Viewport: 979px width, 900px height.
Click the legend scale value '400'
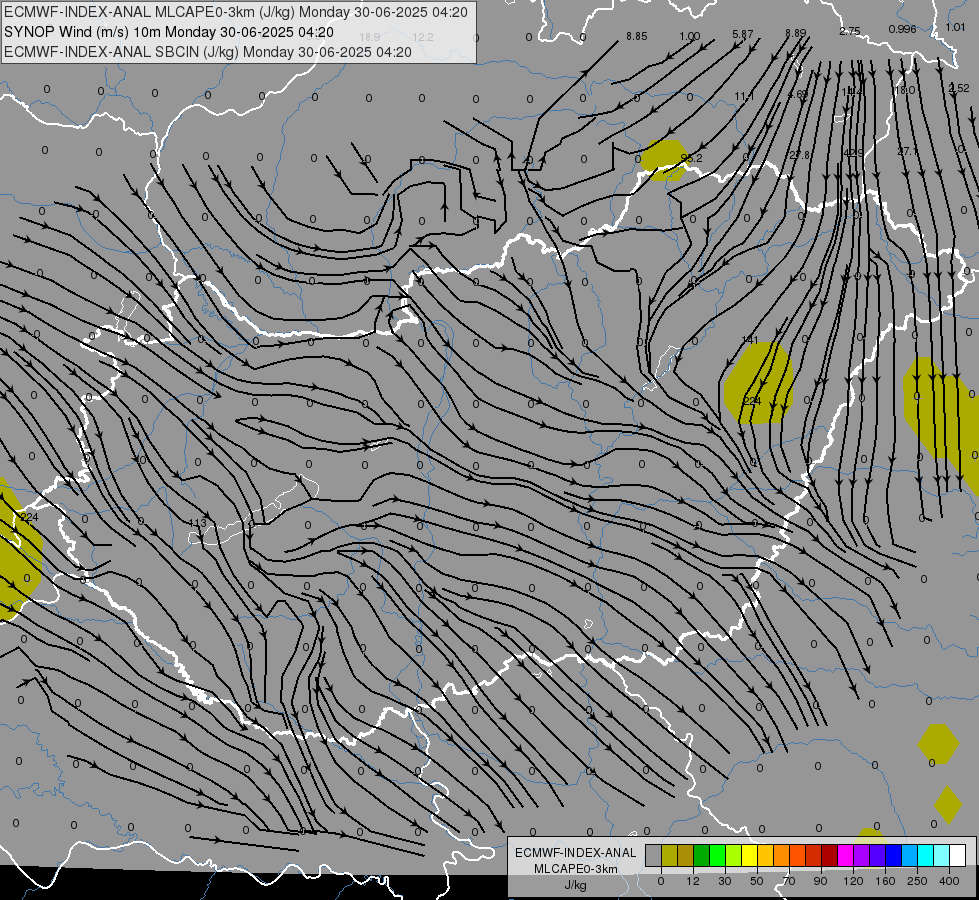point(949,881)
